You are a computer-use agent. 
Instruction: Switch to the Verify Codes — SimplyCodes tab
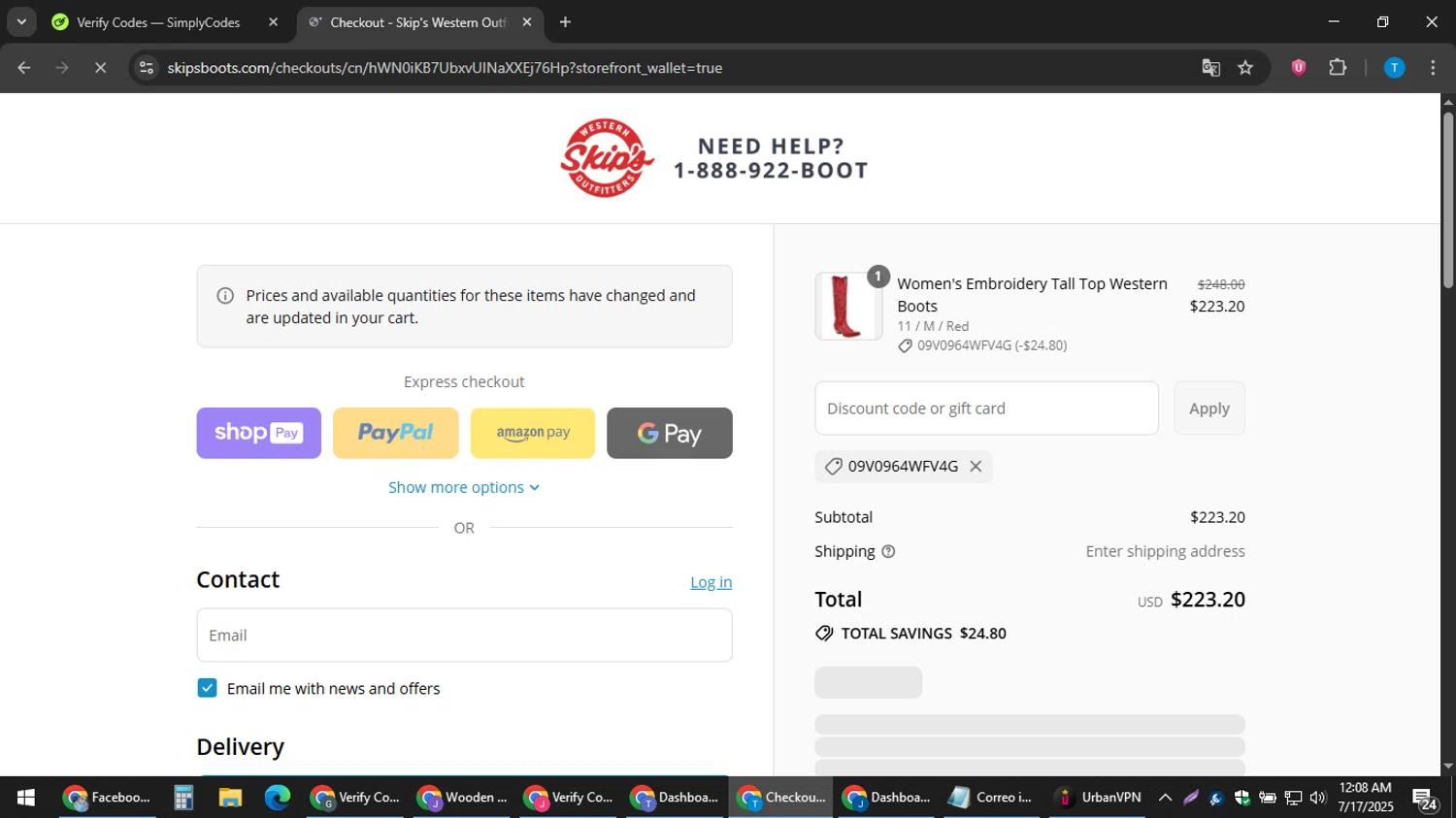(x=158, y=22)
